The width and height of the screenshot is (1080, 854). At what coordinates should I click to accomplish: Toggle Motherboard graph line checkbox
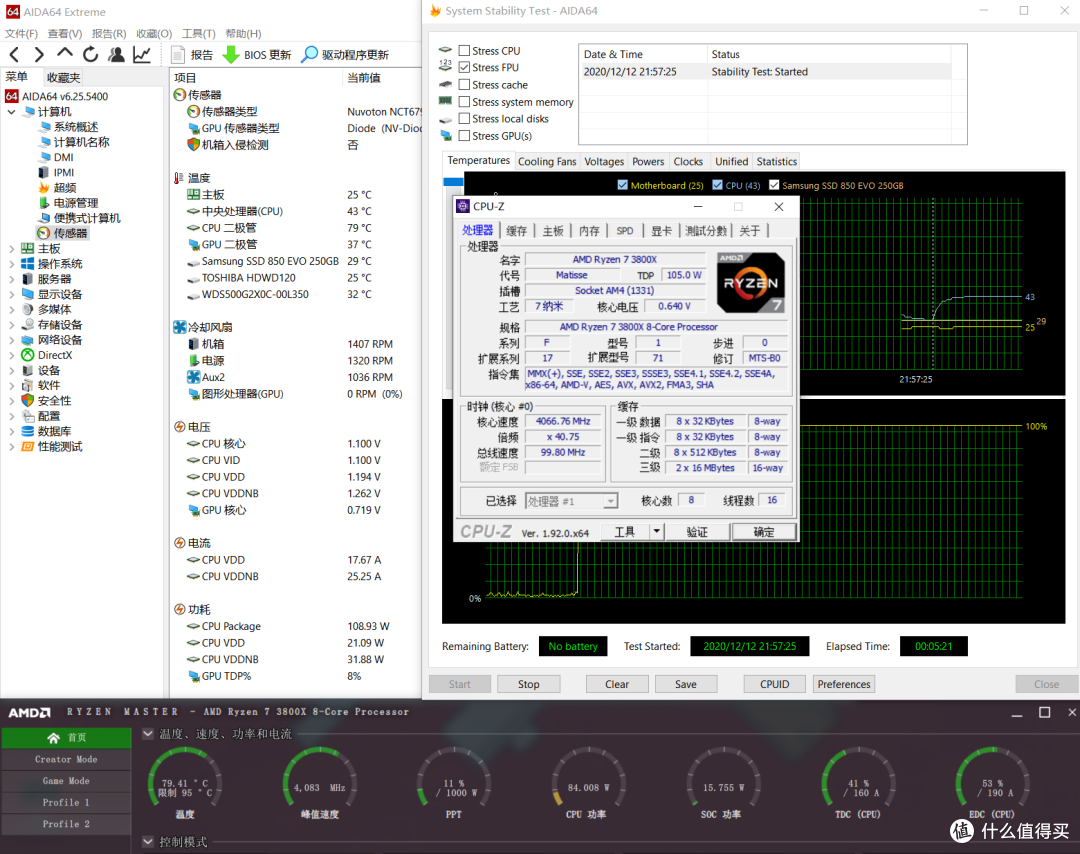click(x=623, y=185)
